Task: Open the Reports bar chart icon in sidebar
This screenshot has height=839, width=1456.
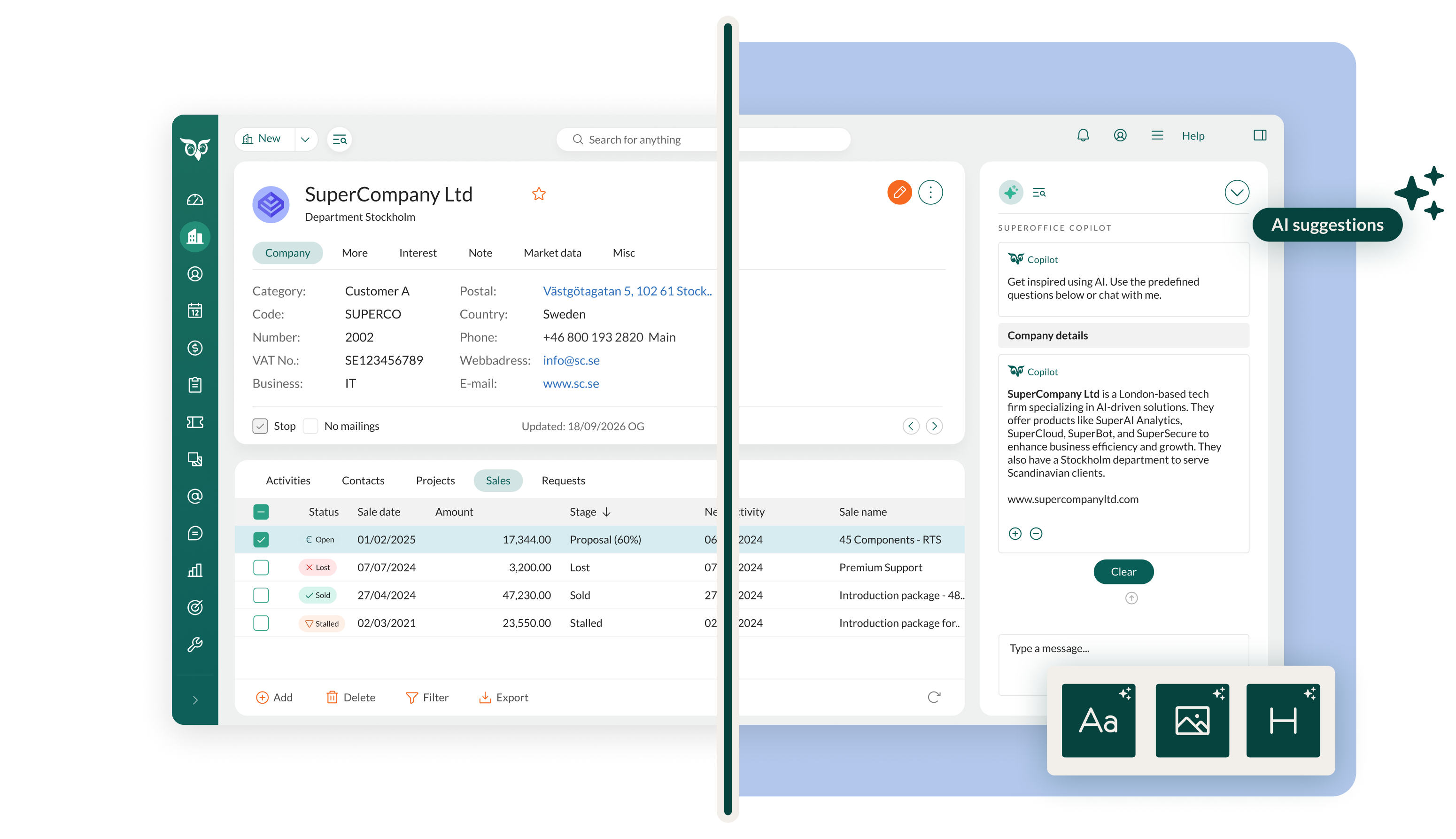Action: pos(194,570)
